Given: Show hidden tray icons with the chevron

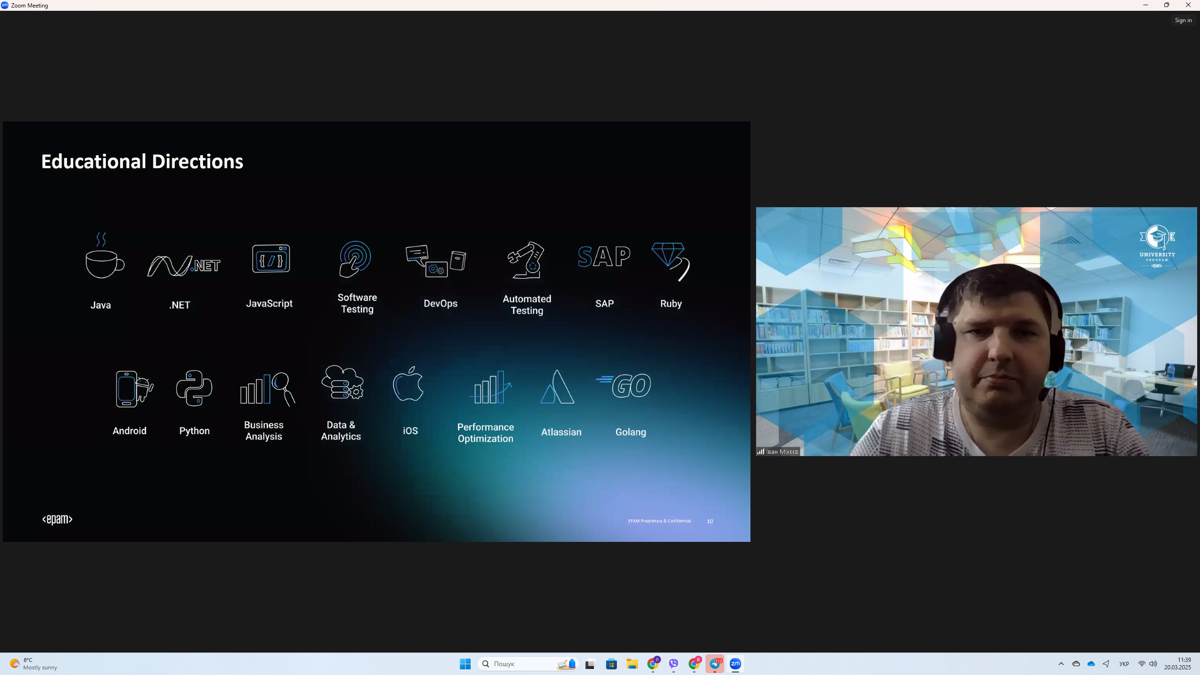Looking at the screenshot, I should 1061,664.
